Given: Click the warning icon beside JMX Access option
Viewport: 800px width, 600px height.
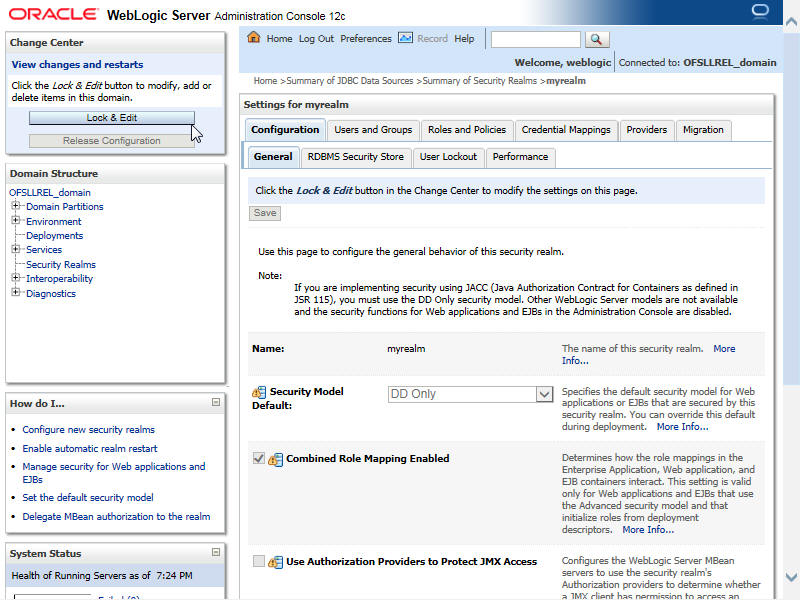Looking at the screenshot, I should 276,562.
